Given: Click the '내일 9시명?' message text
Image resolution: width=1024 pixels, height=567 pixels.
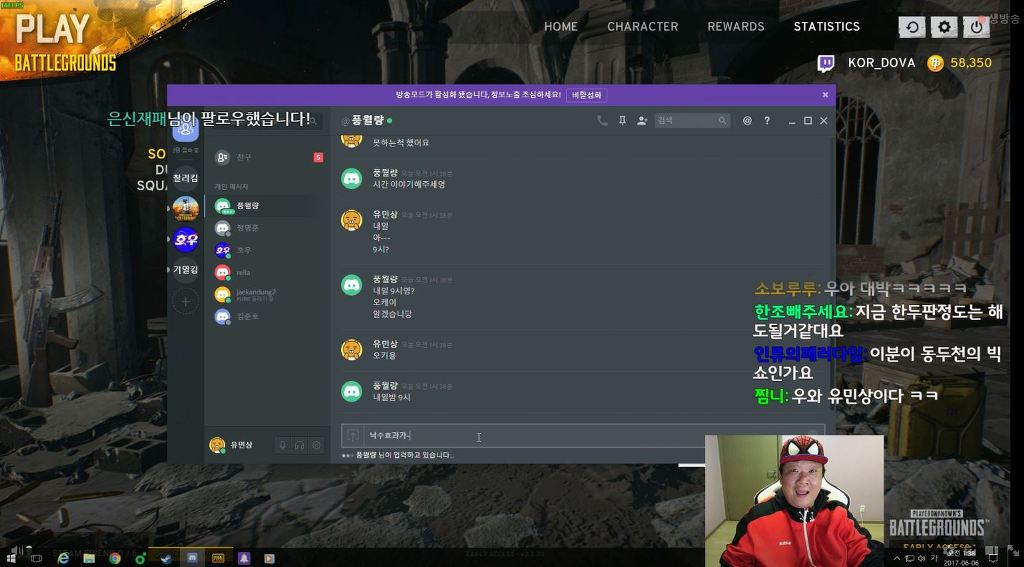Looking at the screenshot, I should [x=394, y=291].
